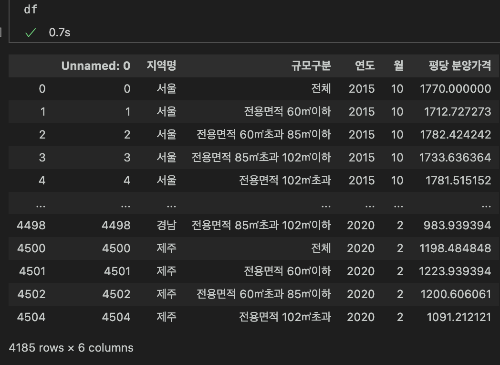Click year 2020 in row 4498
The width and height of the screenshot is (500, 365).
pyautogui.click(x=361, y=225)
